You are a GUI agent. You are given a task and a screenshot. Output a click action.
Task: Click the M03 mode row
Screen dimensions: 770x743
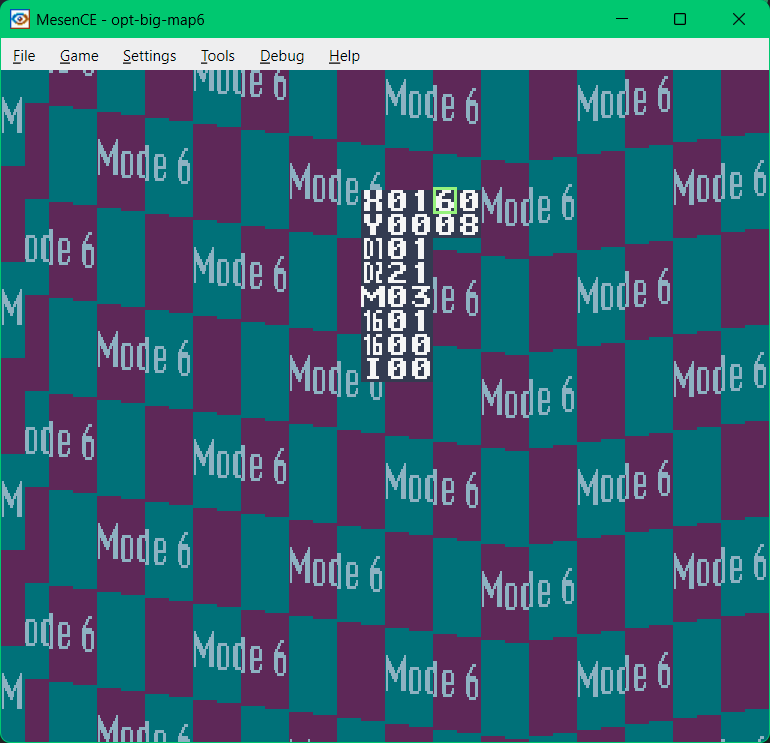click(397, 297)
